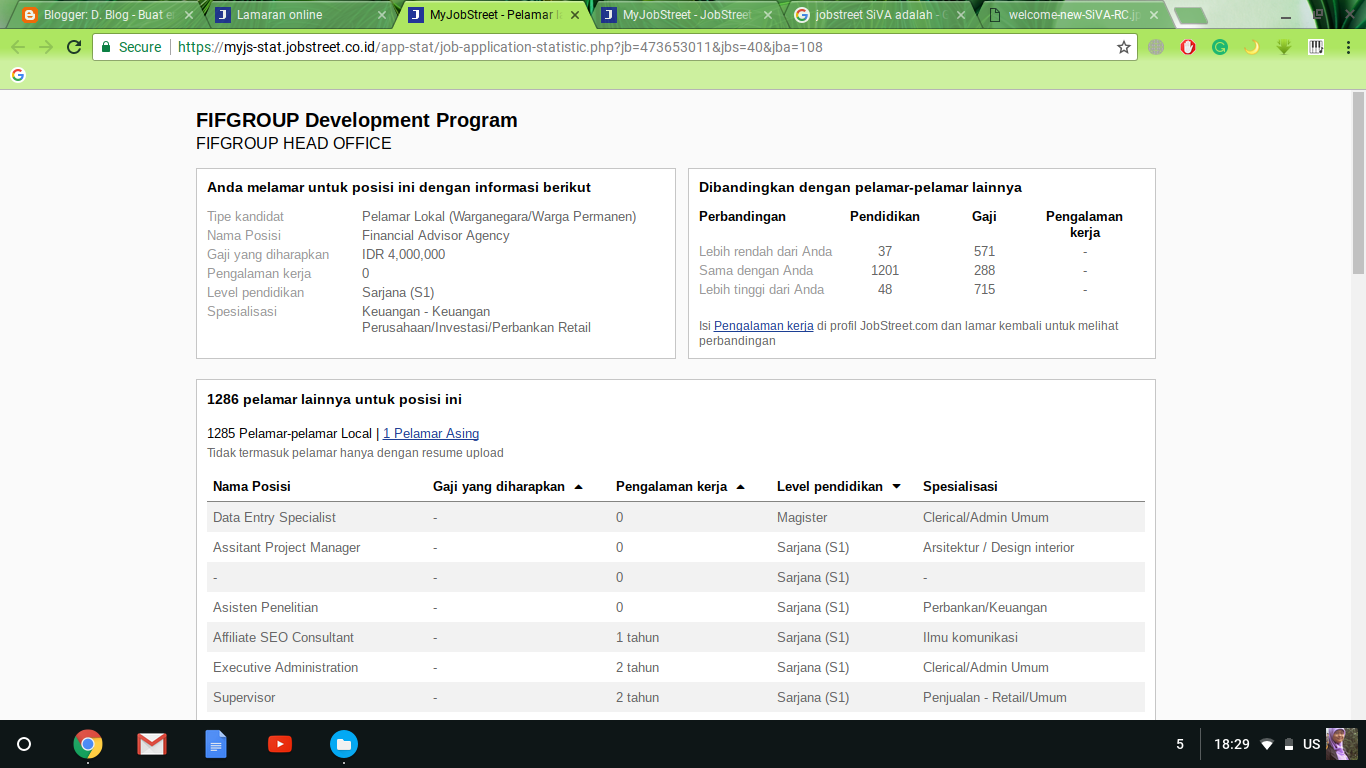Open the ChromeOS launcher circle
Image resolution: width=1366 pixels, height=768 pixels.
click(x=24, y=744)
